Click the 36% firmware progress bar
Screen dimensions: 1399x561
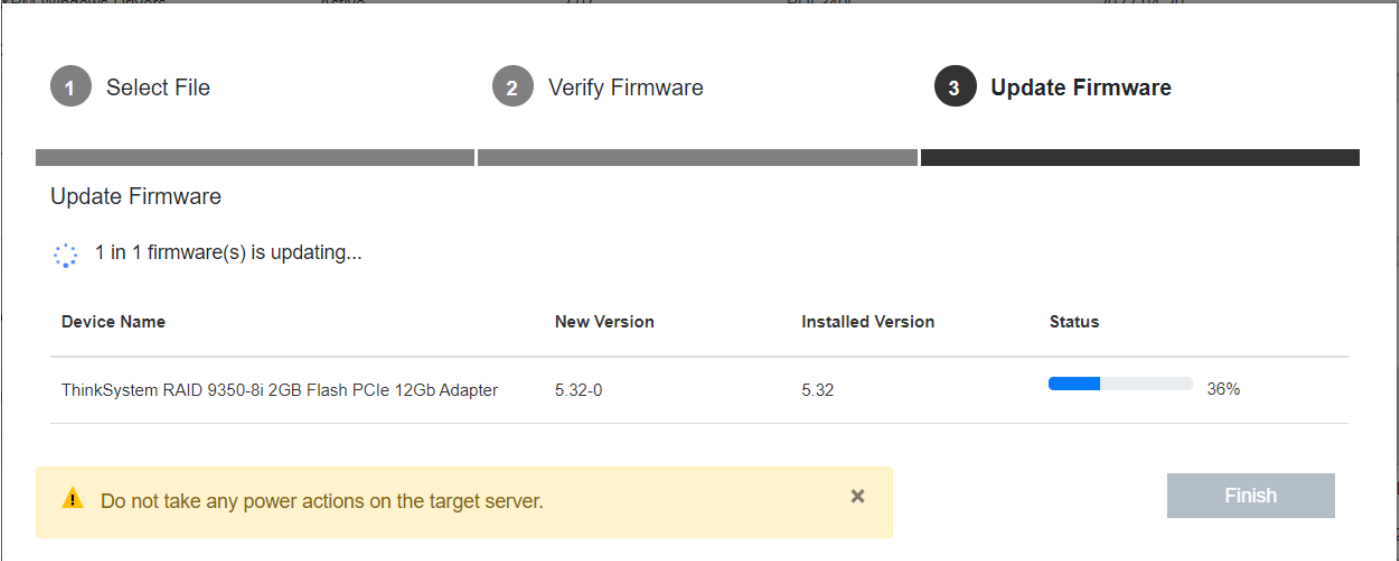(1120, 383)
